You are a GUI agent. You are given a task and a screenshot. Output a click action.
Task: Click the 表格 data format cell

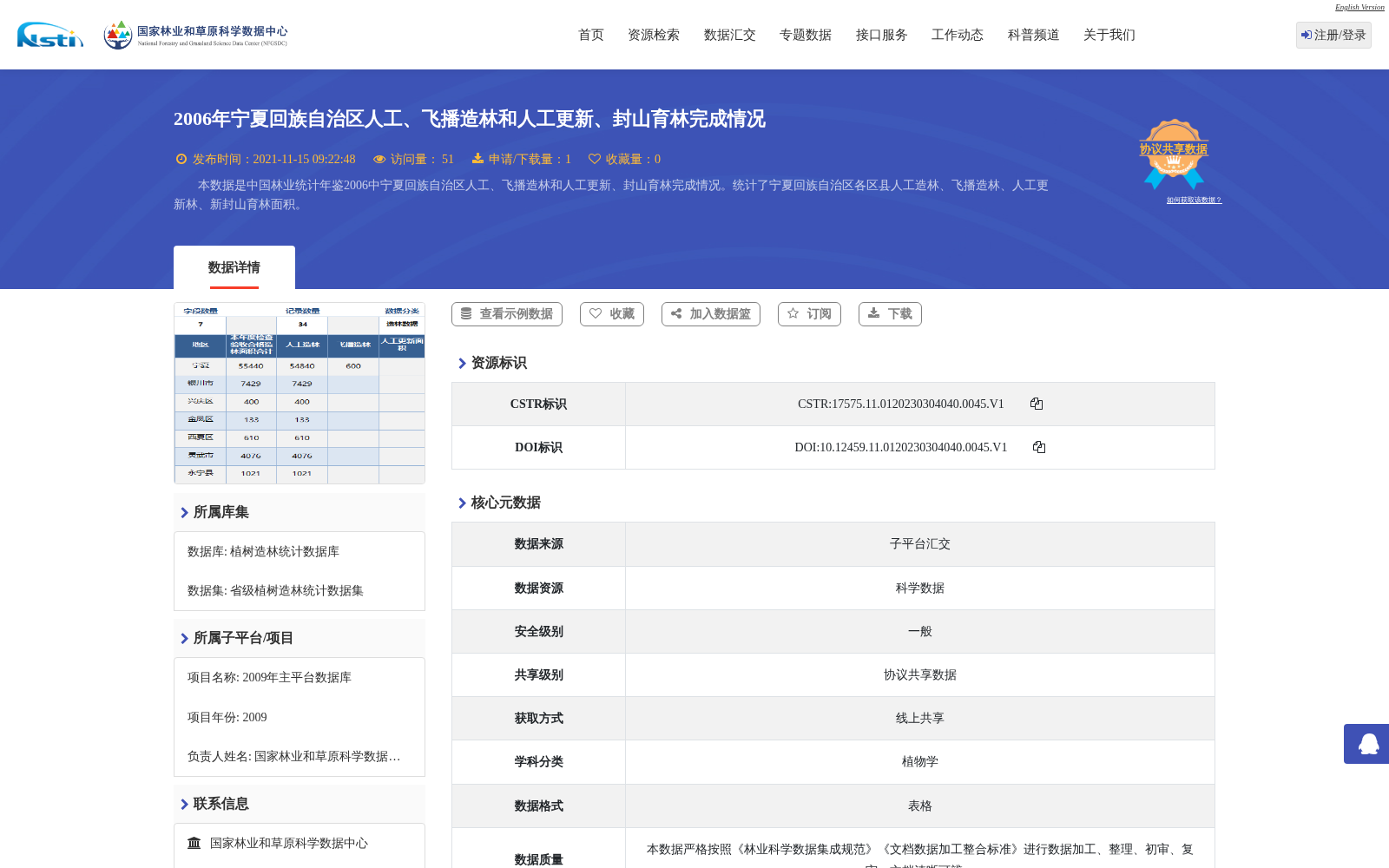click(x=920, y=806)
